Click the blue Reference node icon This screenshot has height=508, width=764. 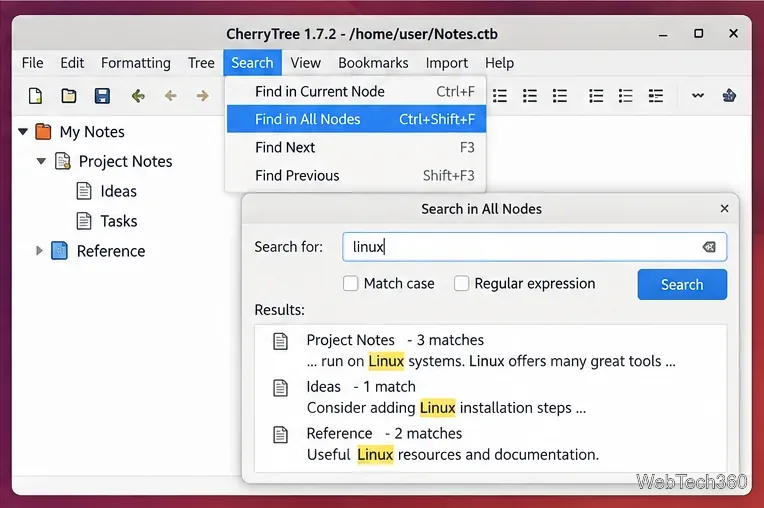59,251
